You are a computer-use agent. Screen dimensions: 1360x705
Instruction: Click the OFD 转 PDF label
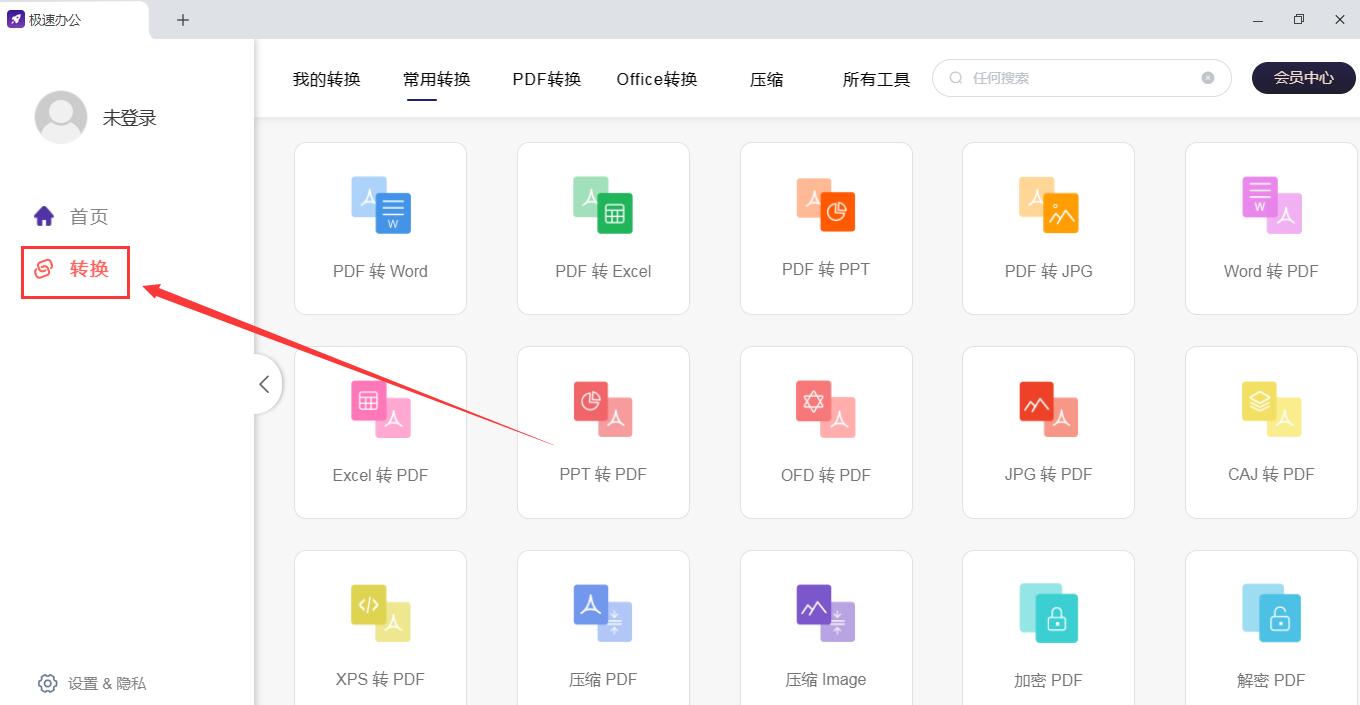826,475
